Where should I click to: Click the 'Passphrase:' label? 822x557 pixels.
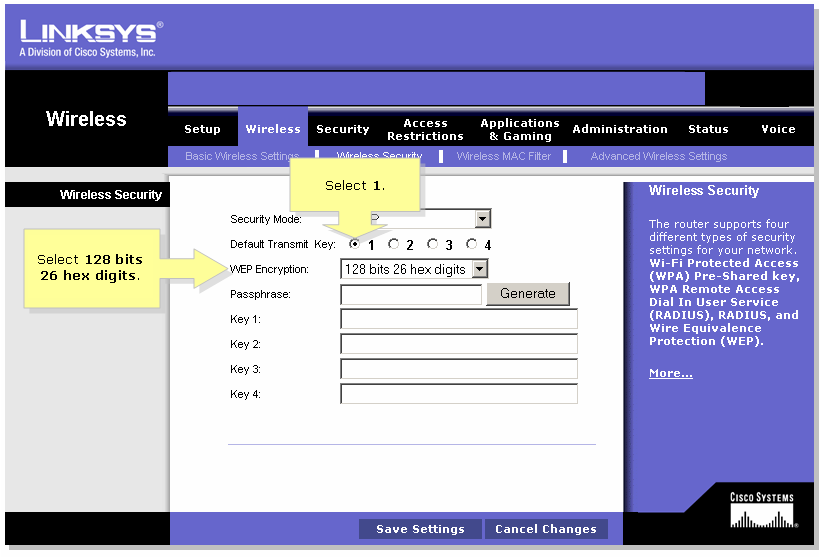coord(260,294)
